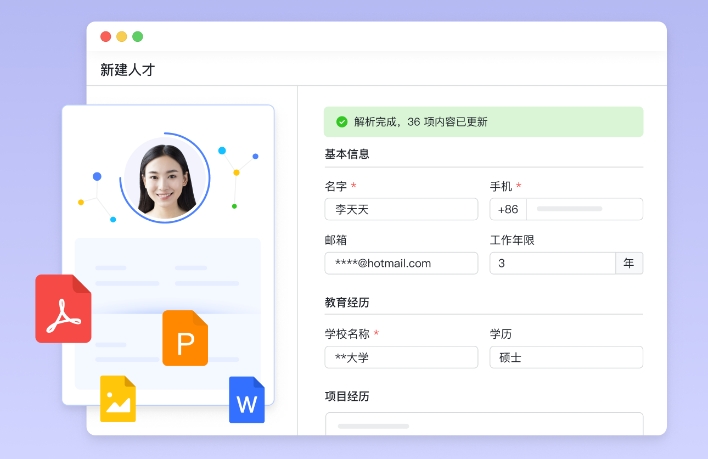Click the 项目经历 text area
The width and height of the screenshot is (708, 459).
pos(483,424)
